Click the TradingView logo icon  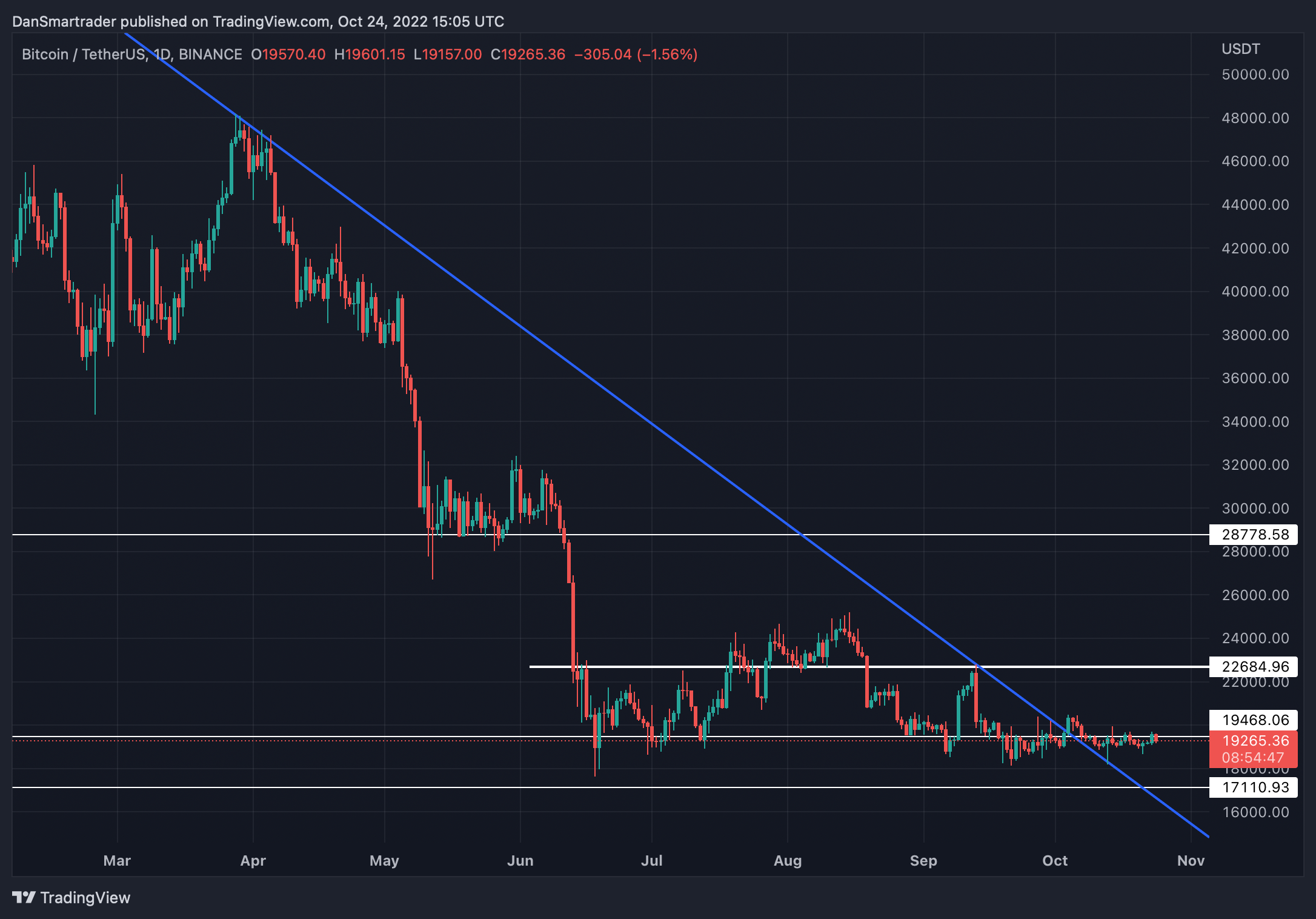click(x=24, y=897)
